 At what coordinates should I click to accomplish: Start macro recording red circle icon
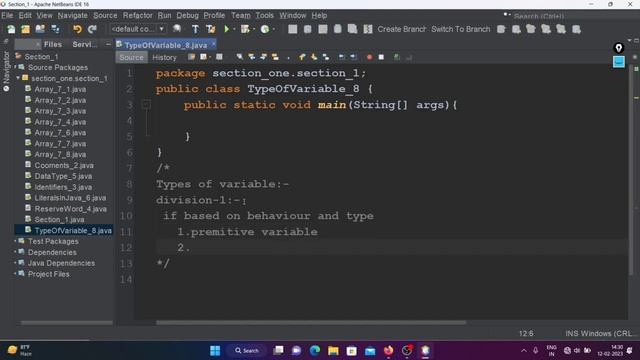(369, 57)
